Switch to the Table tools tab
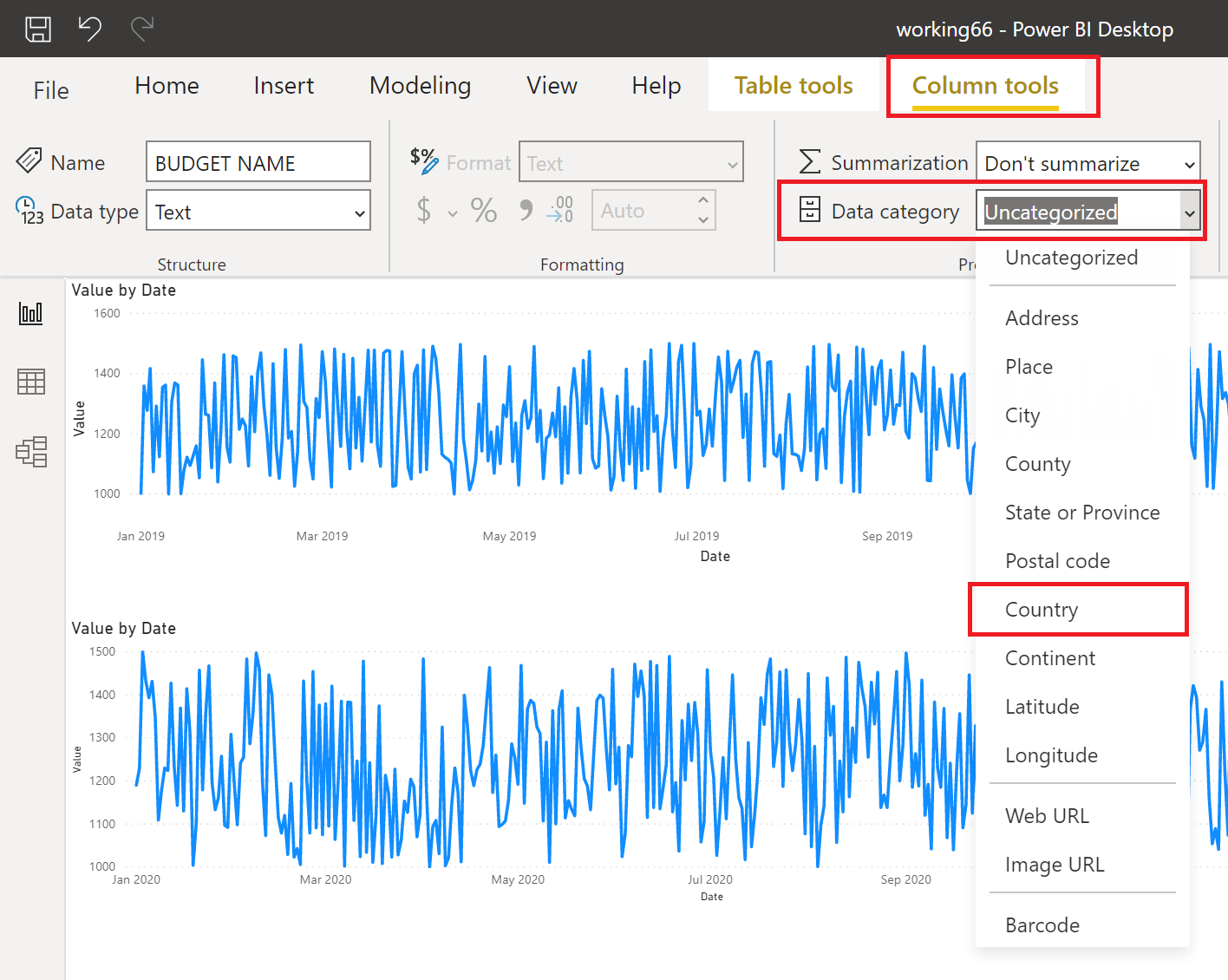The width and height of the screenshot is (1228, 980). (x=794, y=86)
